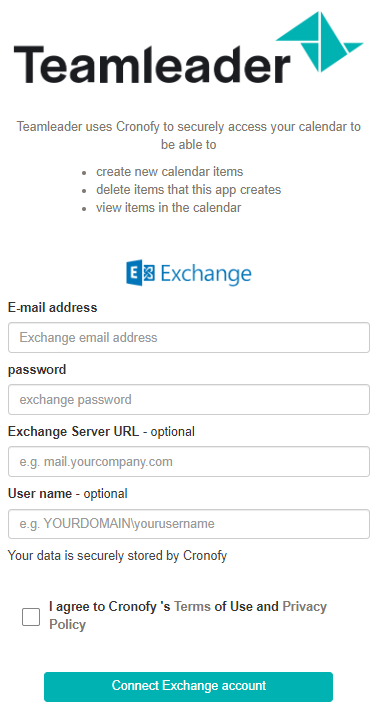This screenshot has height=705, width=383.
Task: Click the Exchange brand name text
Action: [206, 273]
